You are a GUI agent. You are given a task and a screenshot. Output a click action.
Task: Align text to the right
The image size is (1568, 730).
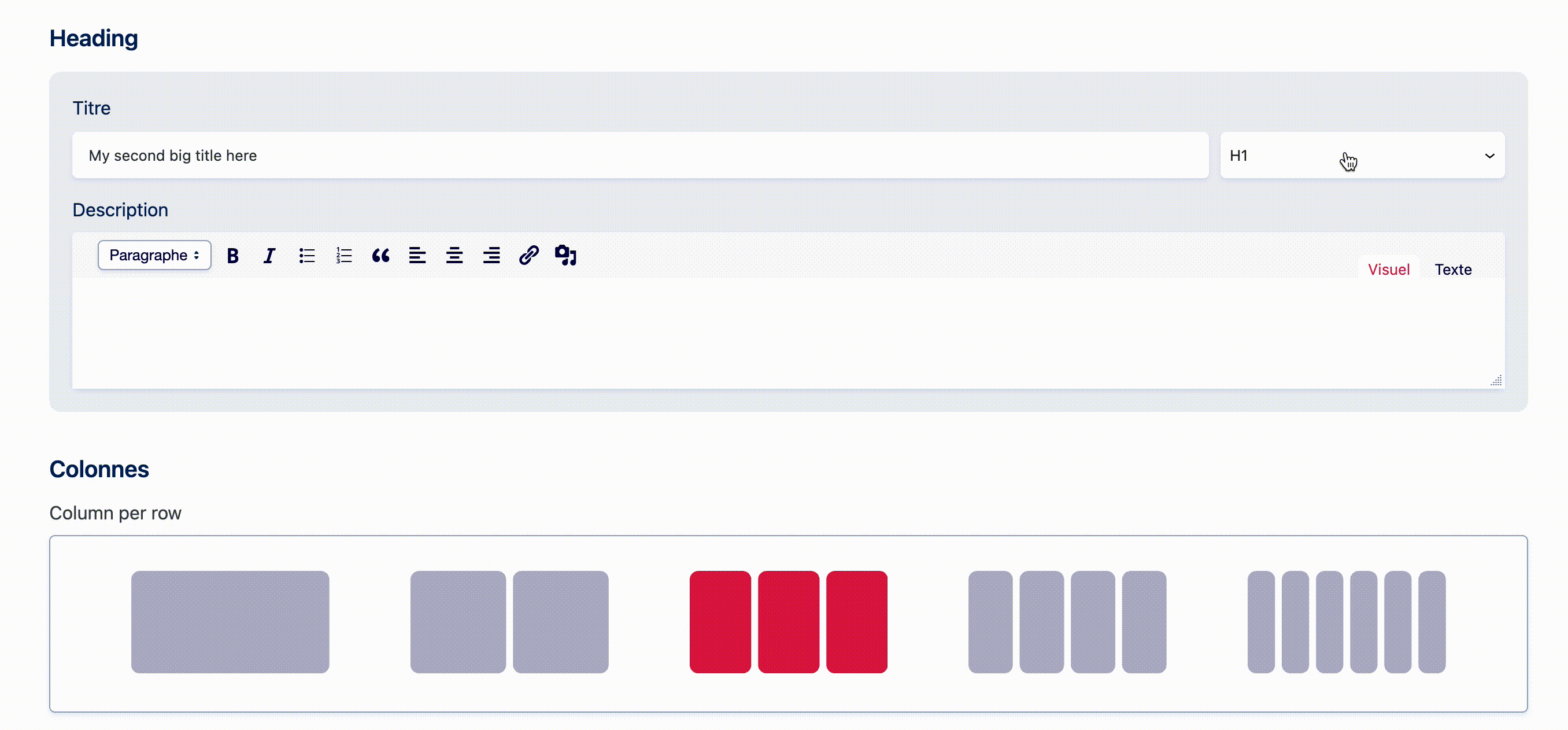(492, 256)
